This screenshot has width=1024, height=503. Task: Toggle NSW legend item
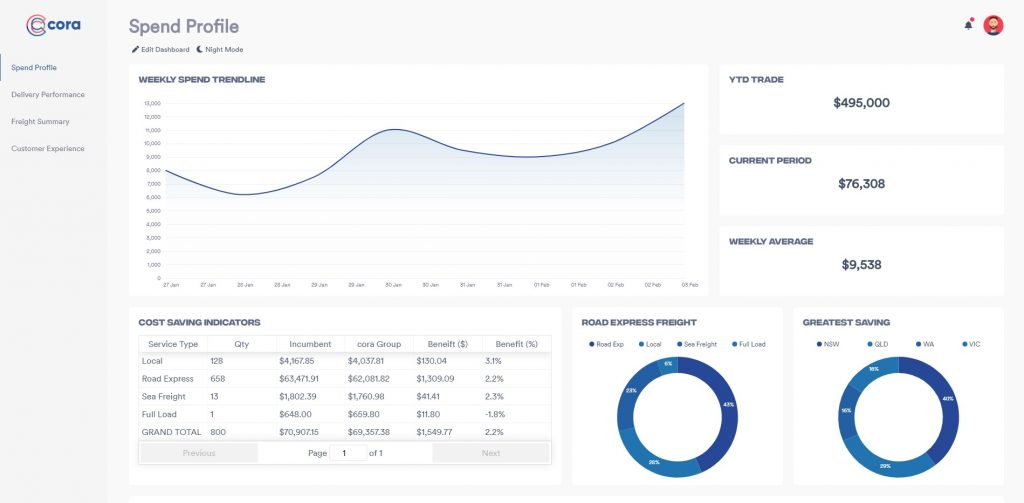[x=827, y=344]
